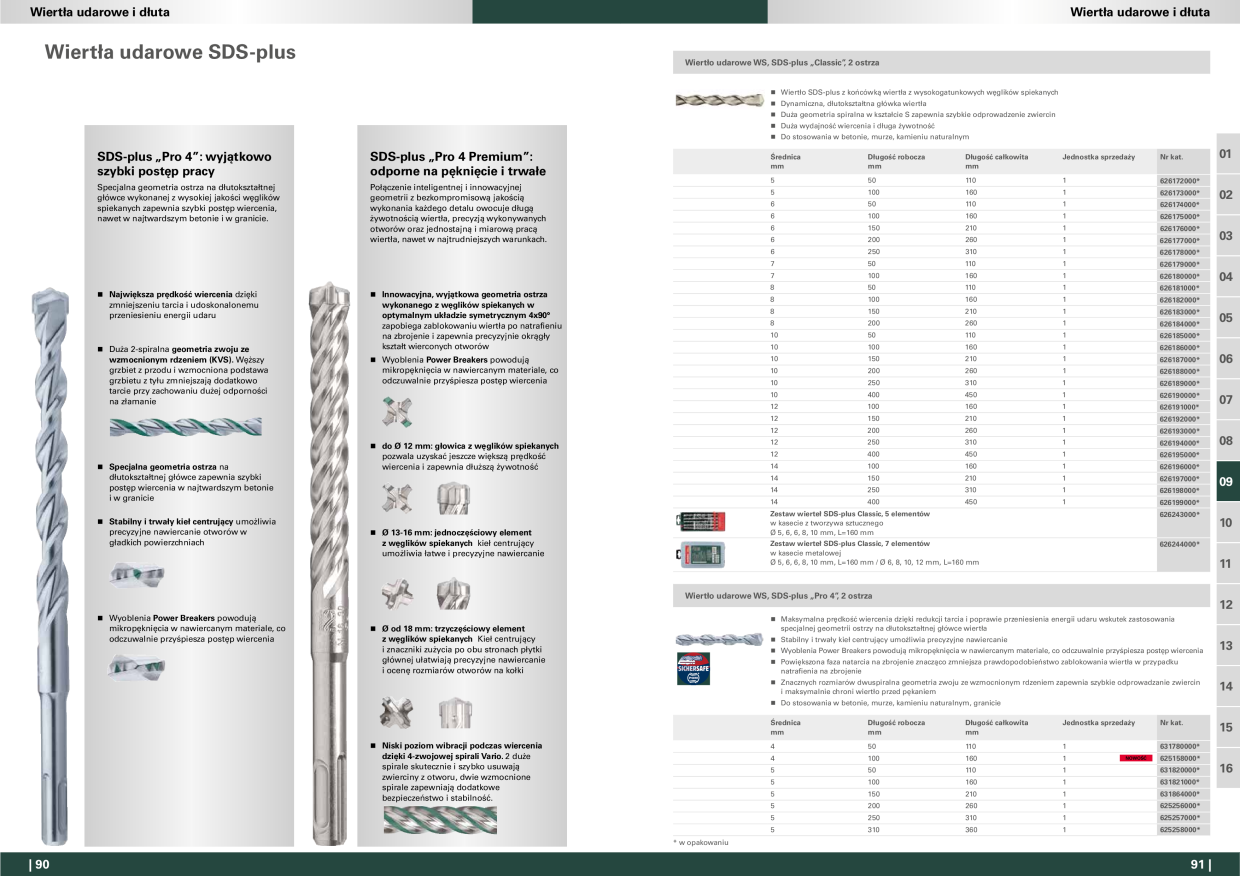Select set catalog number 626243000*
The height and width of the screenshot is (876, 1240).
pos(1179,514)
